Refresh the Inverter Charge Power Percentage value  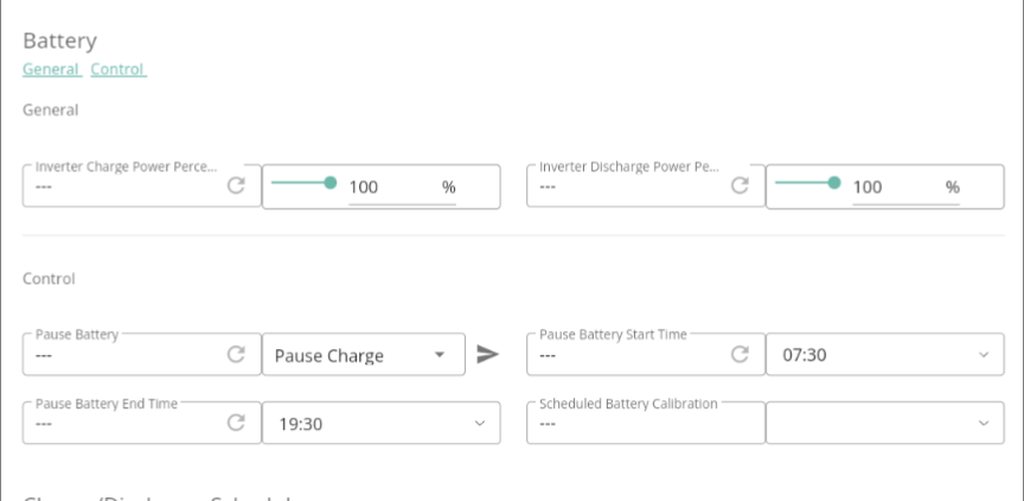click(236, 186)
